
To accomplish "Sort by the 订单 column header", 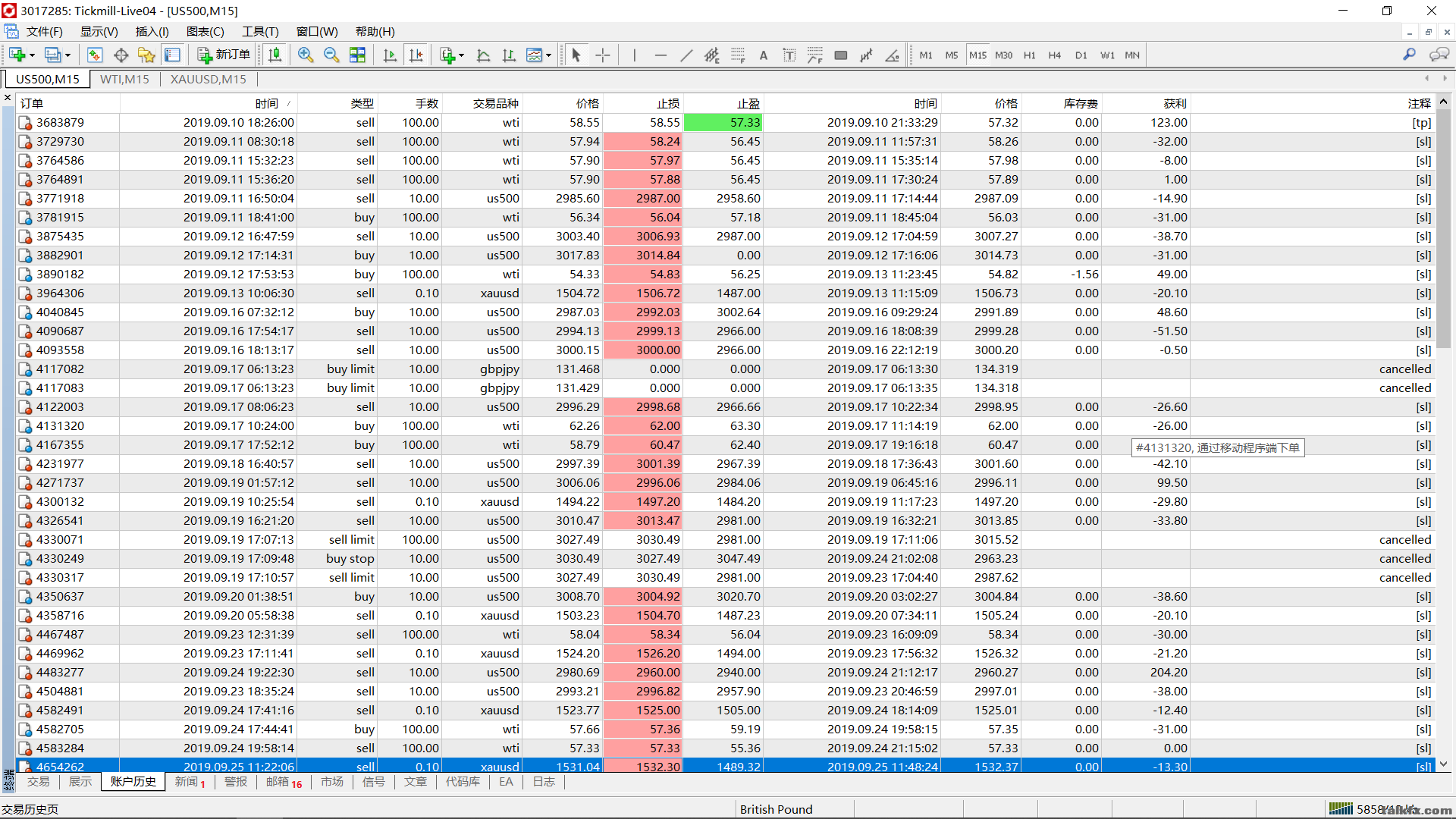I will click(67, 103).
